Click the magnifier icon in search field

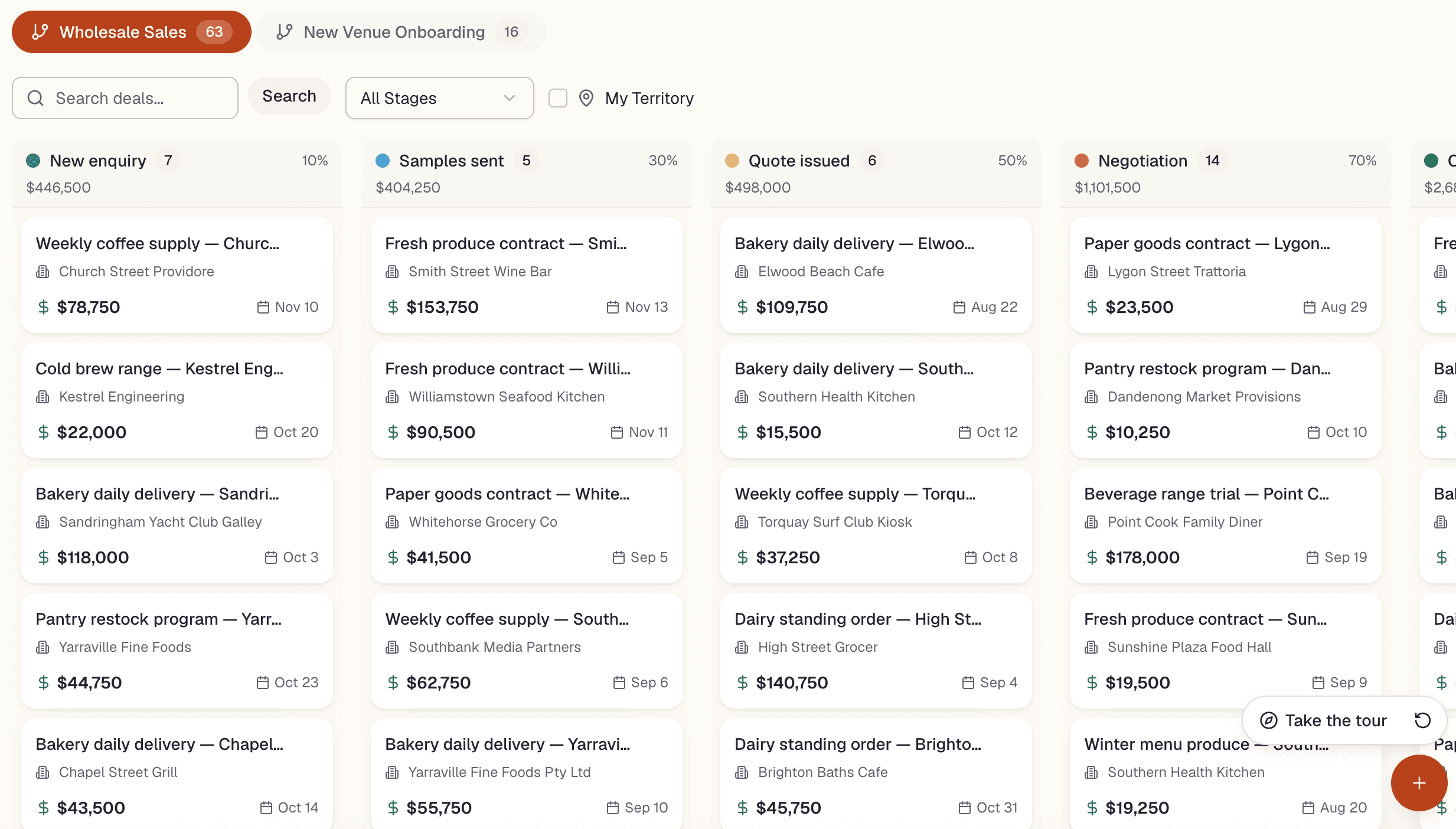coord(35,98)
